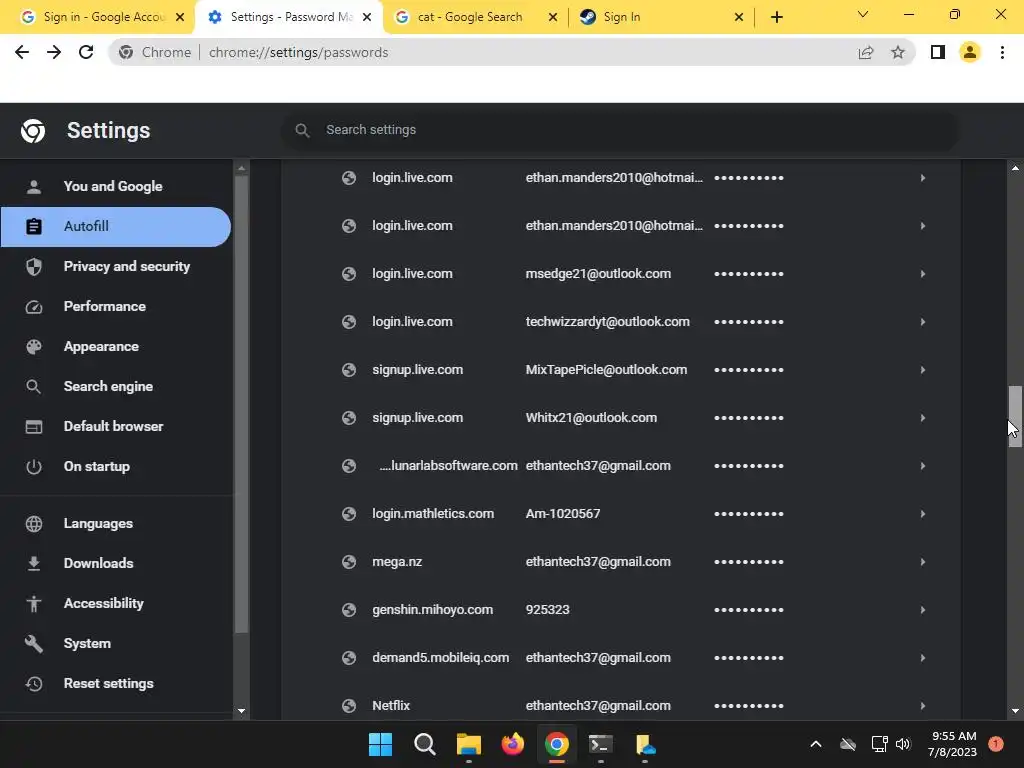The height and width of the screenshot is (768, 1024).
Task: Expand demand5.mobileiq.com entry arrow
Action: [x=923, y=658]
